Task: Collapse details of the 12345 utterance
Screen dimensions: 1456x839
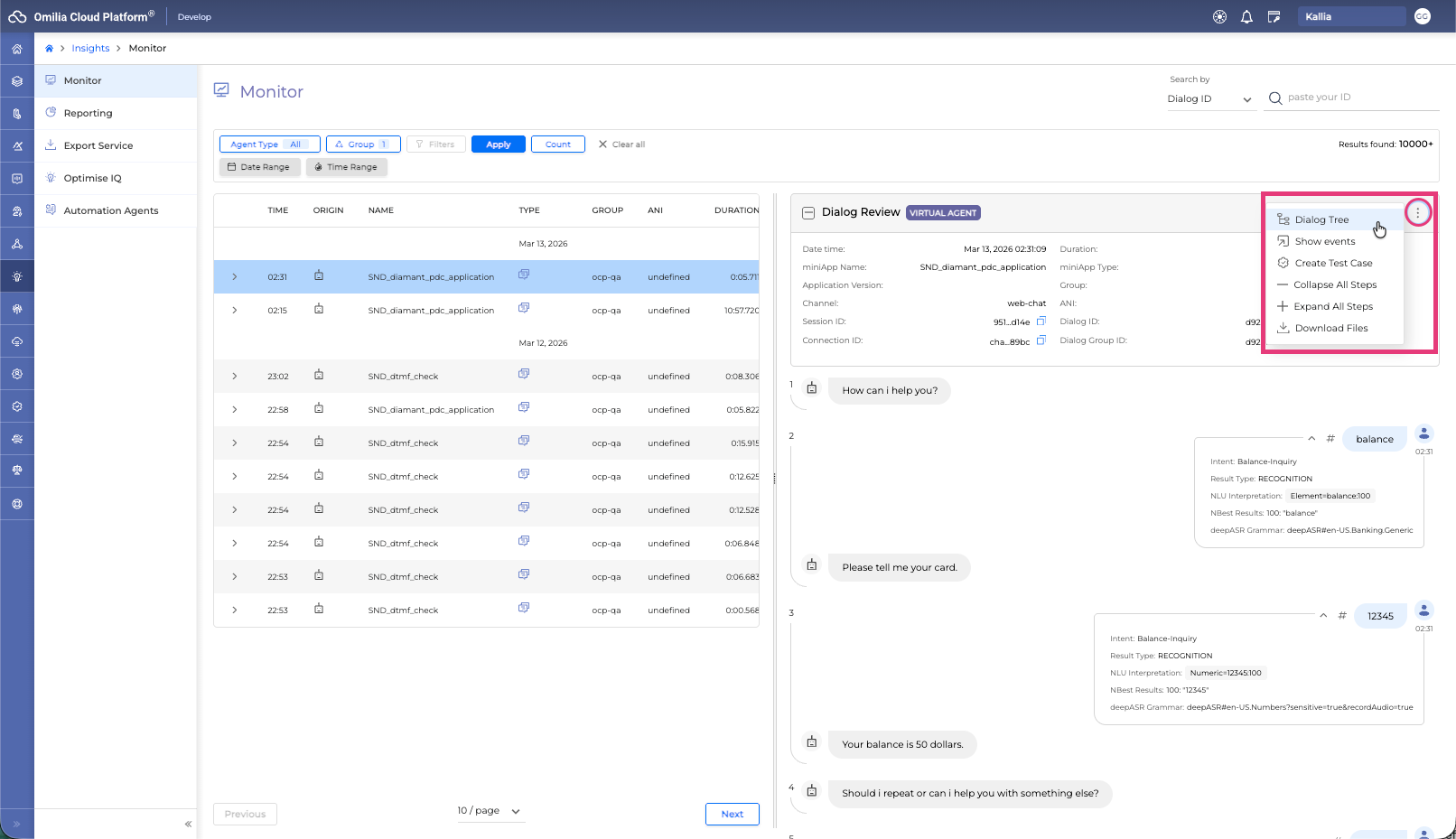Action: coord(1323,615)
